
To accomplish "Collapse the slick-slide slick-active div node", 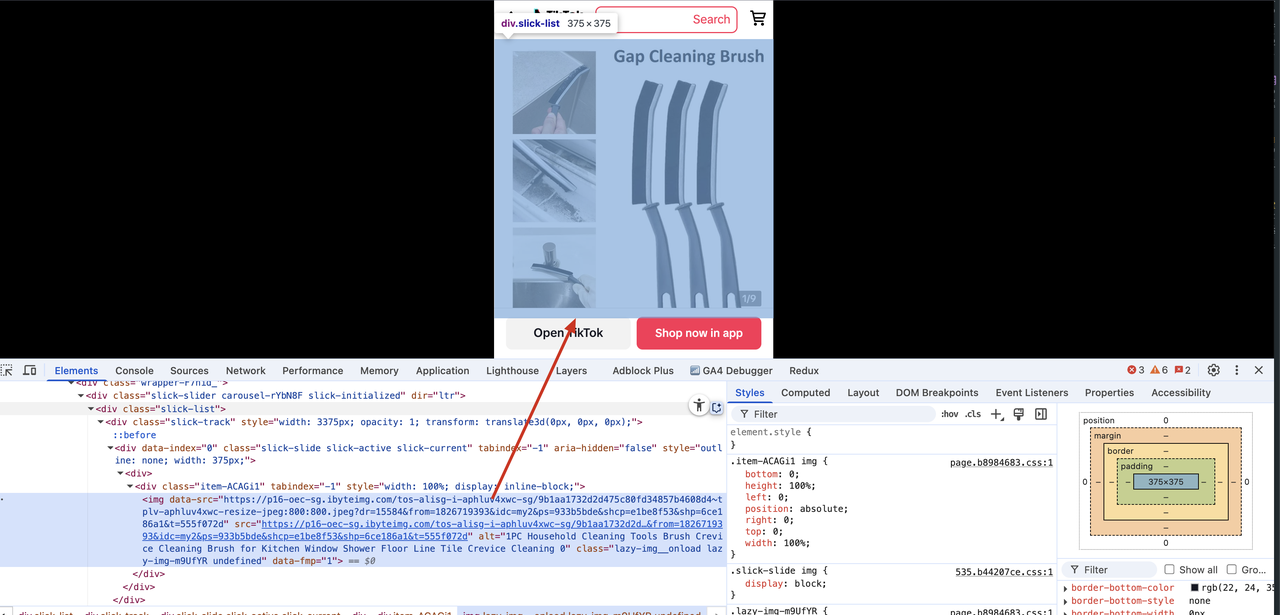I will tap(109, 448).
